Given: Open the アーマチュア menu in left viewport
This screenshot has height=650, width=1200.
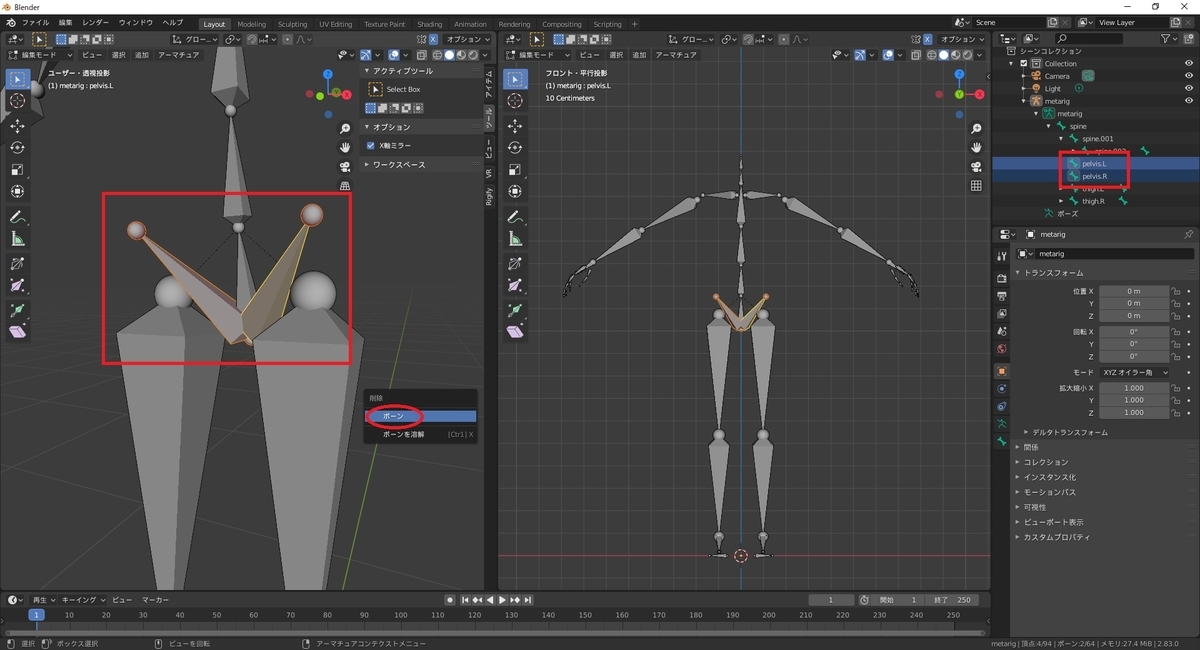Looking at the screenshot, I should pos(180,55).
